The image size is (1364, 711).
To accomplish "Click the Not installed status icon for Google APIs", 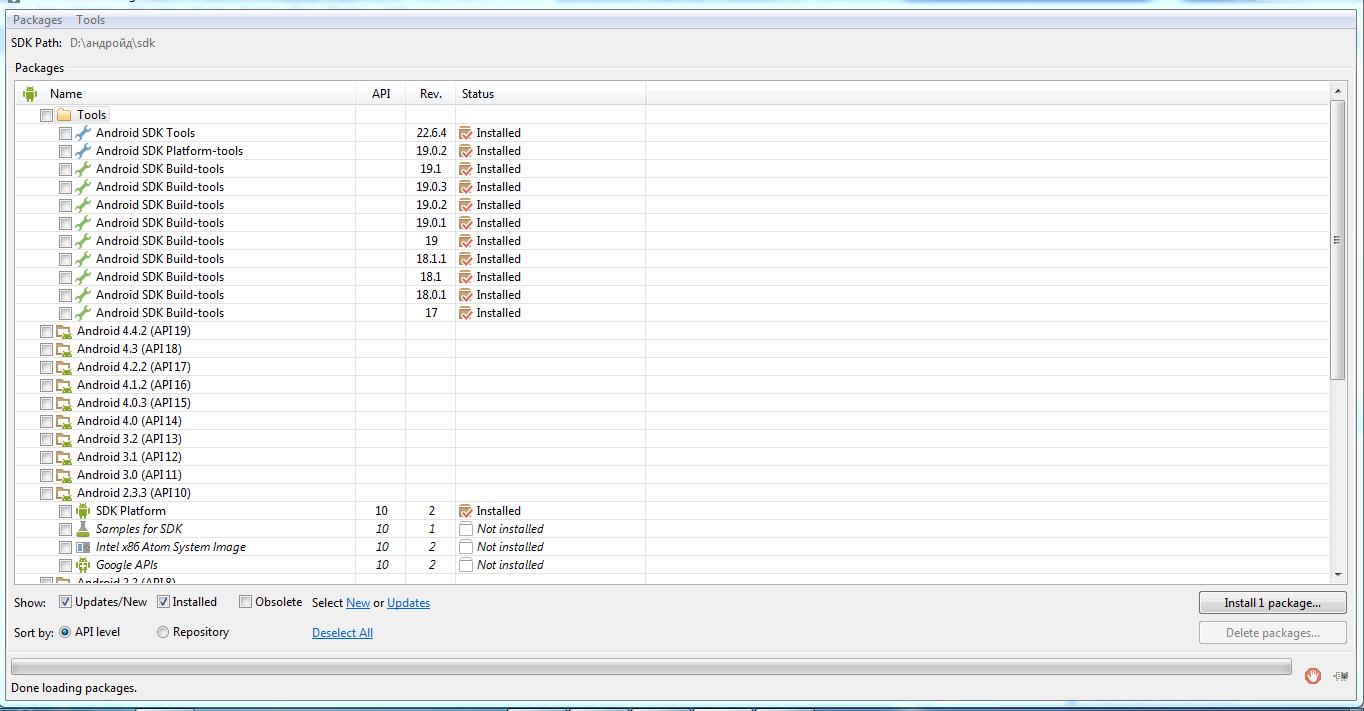I will (465, 565).
